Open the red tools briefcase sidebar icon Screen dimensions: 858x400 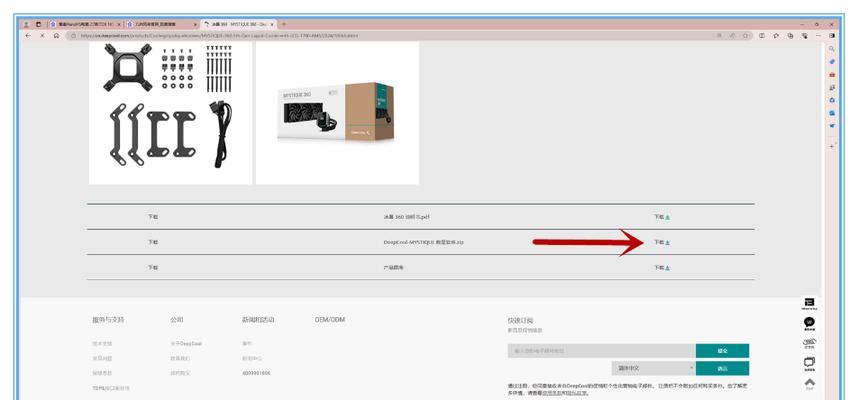pos(832,74)
